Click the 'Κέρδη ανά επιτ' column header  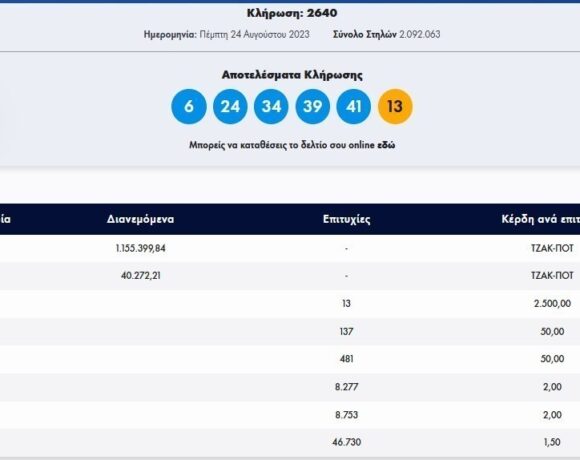(x=540, y=219)
